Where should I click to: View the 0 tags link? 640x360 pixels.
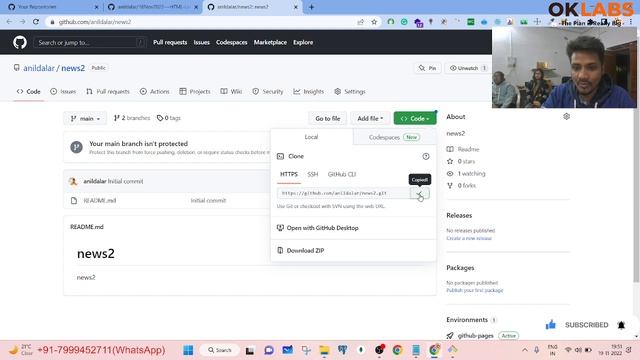[169, 118]
